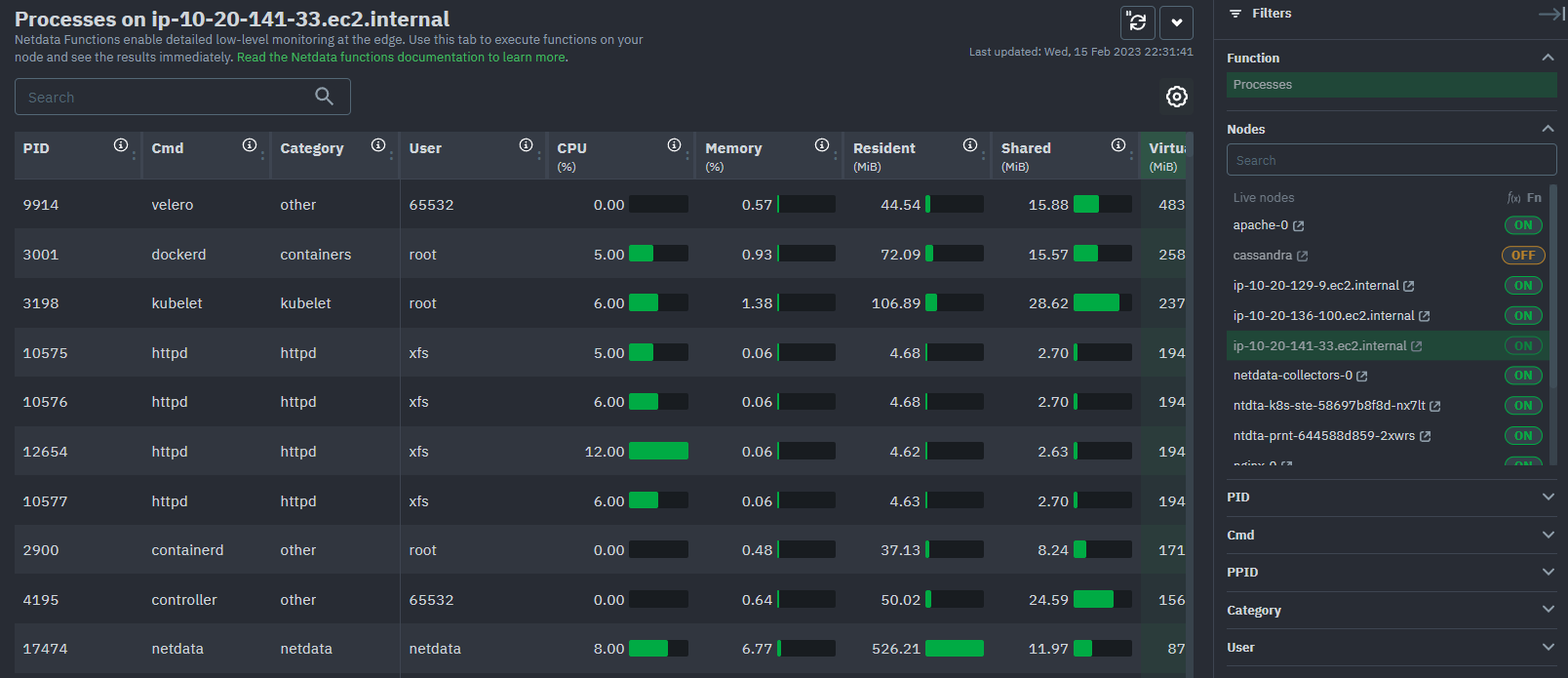Click the info icon in Memory column
Image resolution: width=1568 pixels, height=678 pixels.
point(822,145)
